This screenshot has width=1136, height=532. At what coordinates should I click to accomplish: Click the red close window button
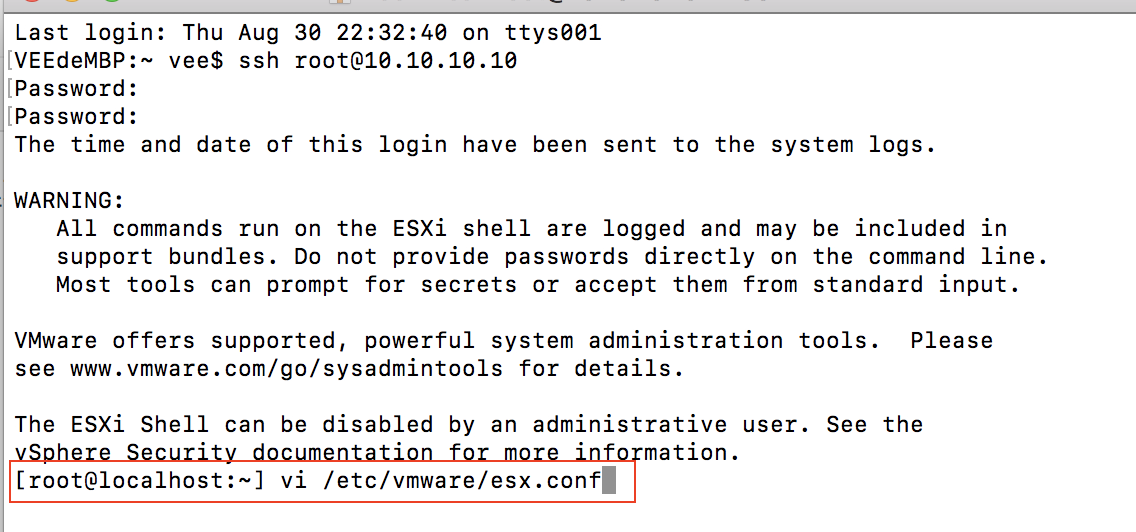pyautogui.click(x=33, y=1)
